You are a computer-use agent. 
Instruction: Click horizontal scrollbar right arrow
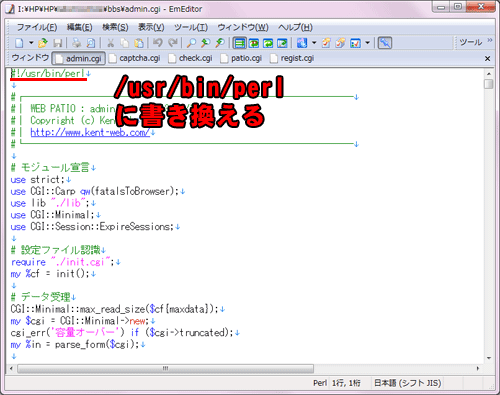(478, 369)
